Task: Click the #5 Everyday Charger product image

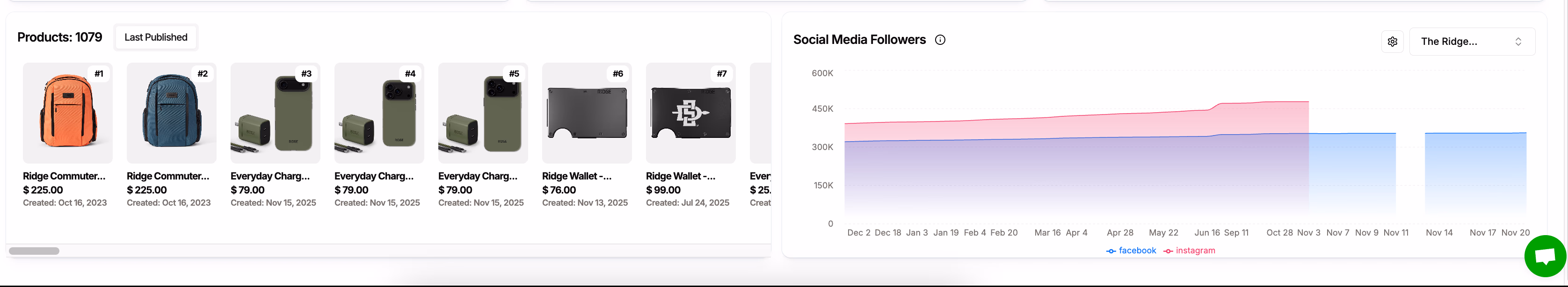Action: pos(483,113)
